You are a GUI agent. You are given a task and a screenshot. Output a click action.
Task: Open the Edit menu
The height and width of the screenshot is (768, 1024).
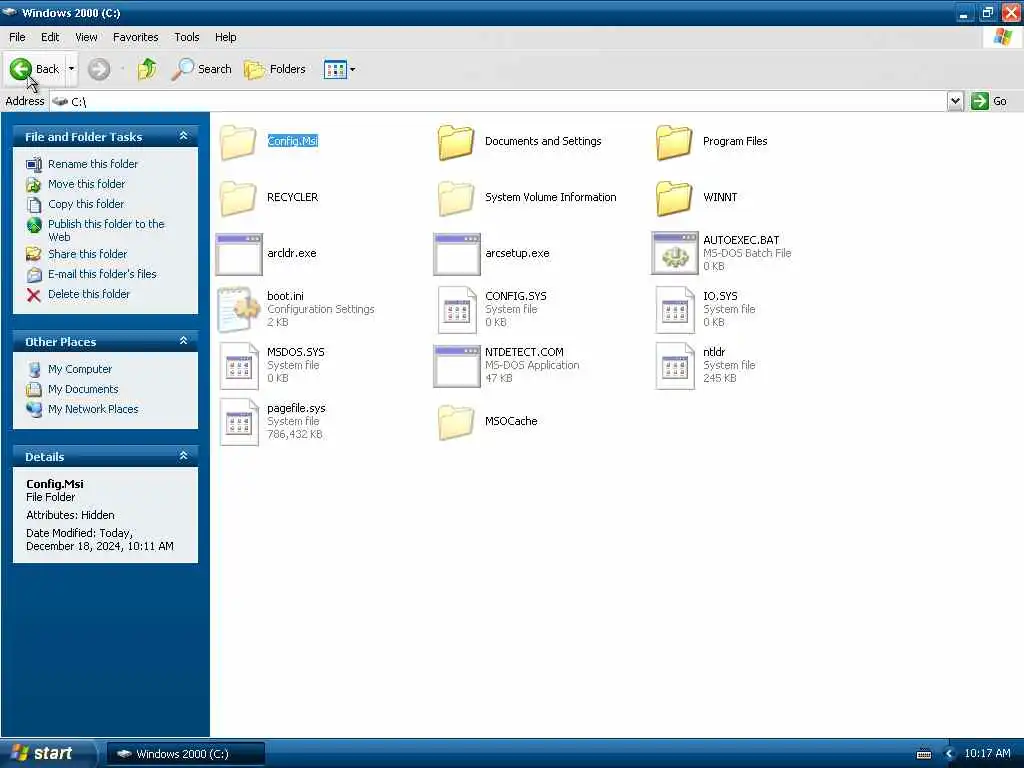click(x=50, y=37)
